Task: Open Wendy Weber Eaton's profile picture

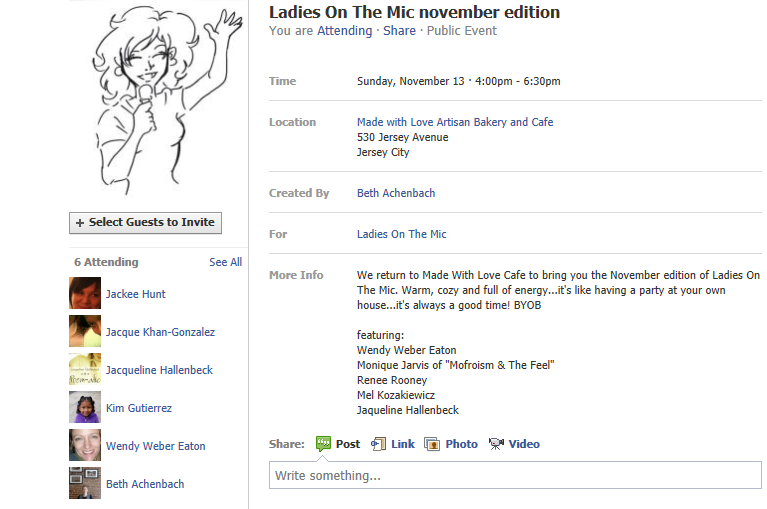Action: (x=85, y=446)
